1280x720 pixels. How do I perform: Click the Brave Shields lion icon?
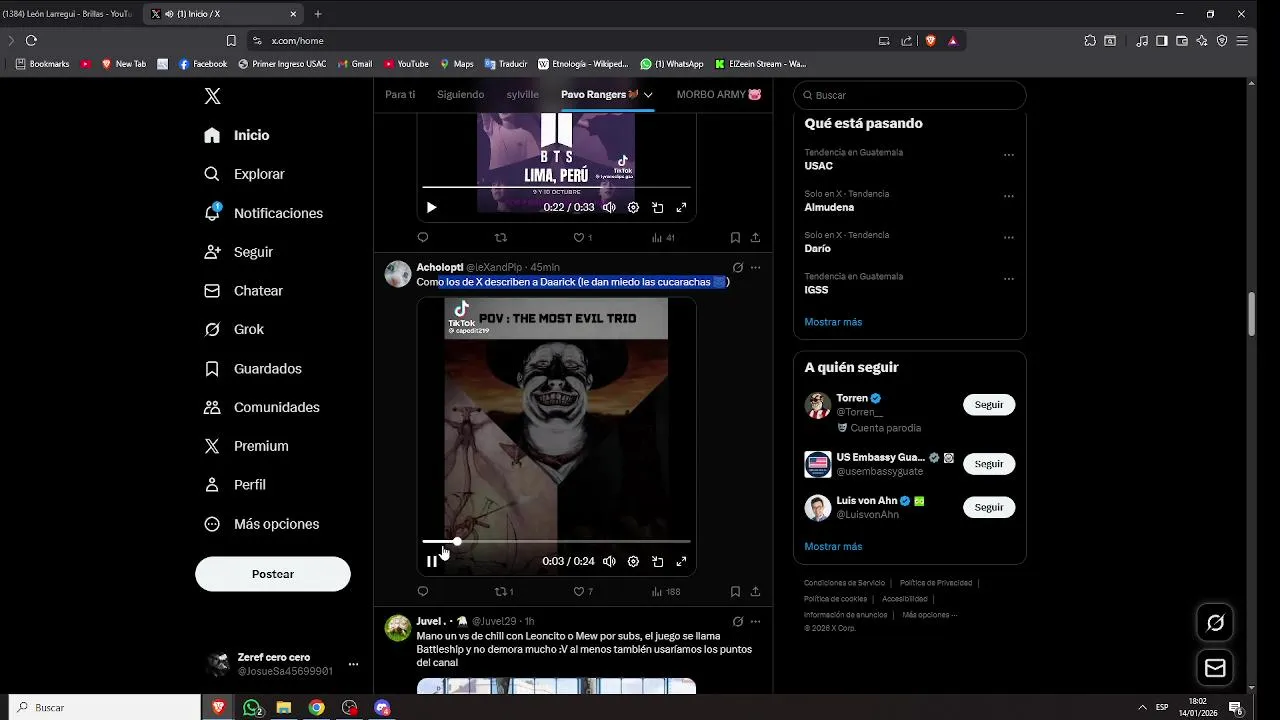[x=930, y=41]
